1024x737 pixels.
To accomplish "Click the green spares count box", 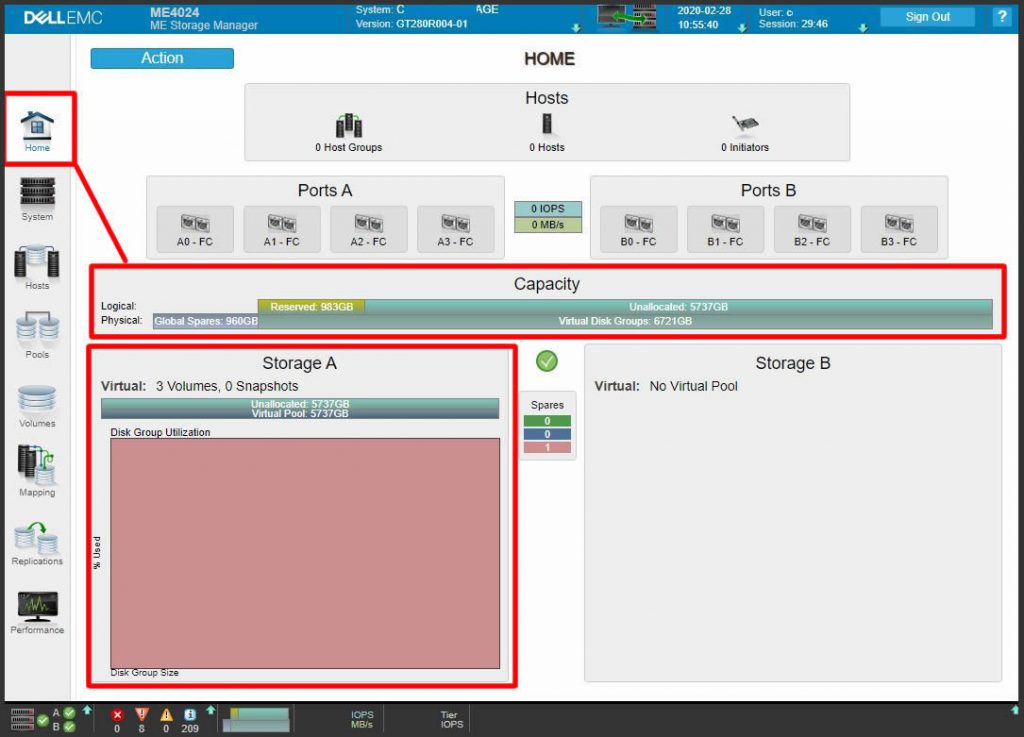I will click(x=547, y=421).
